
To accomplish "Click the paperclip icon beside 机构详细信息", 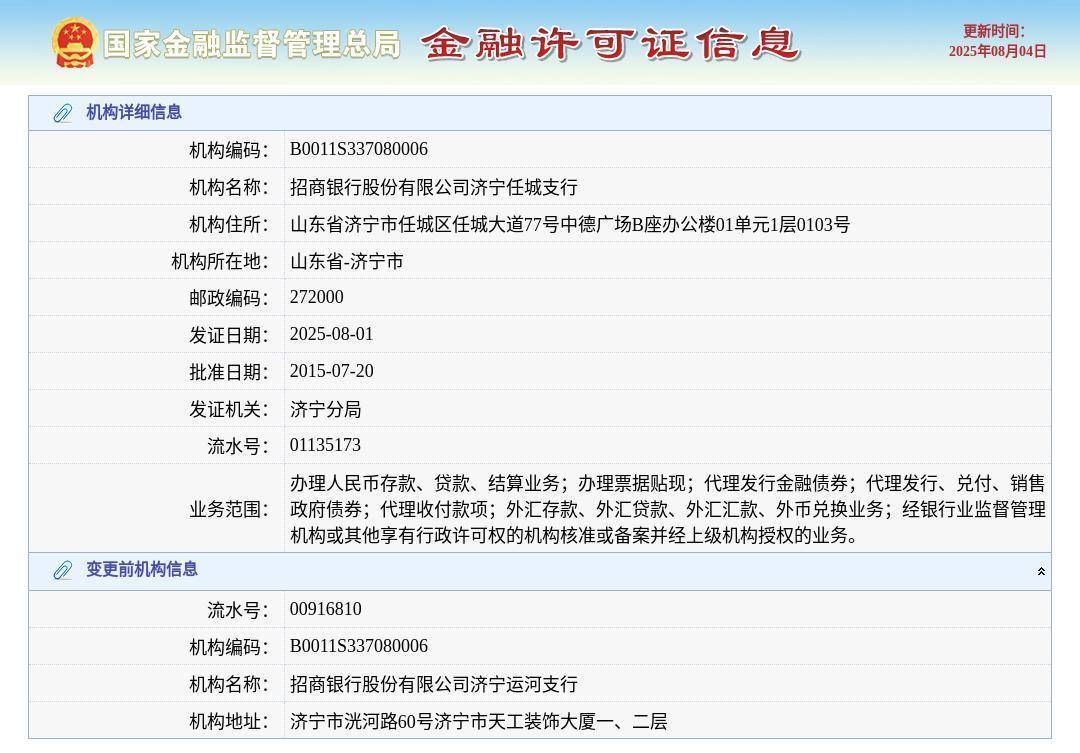I will (x=62, y=113).
